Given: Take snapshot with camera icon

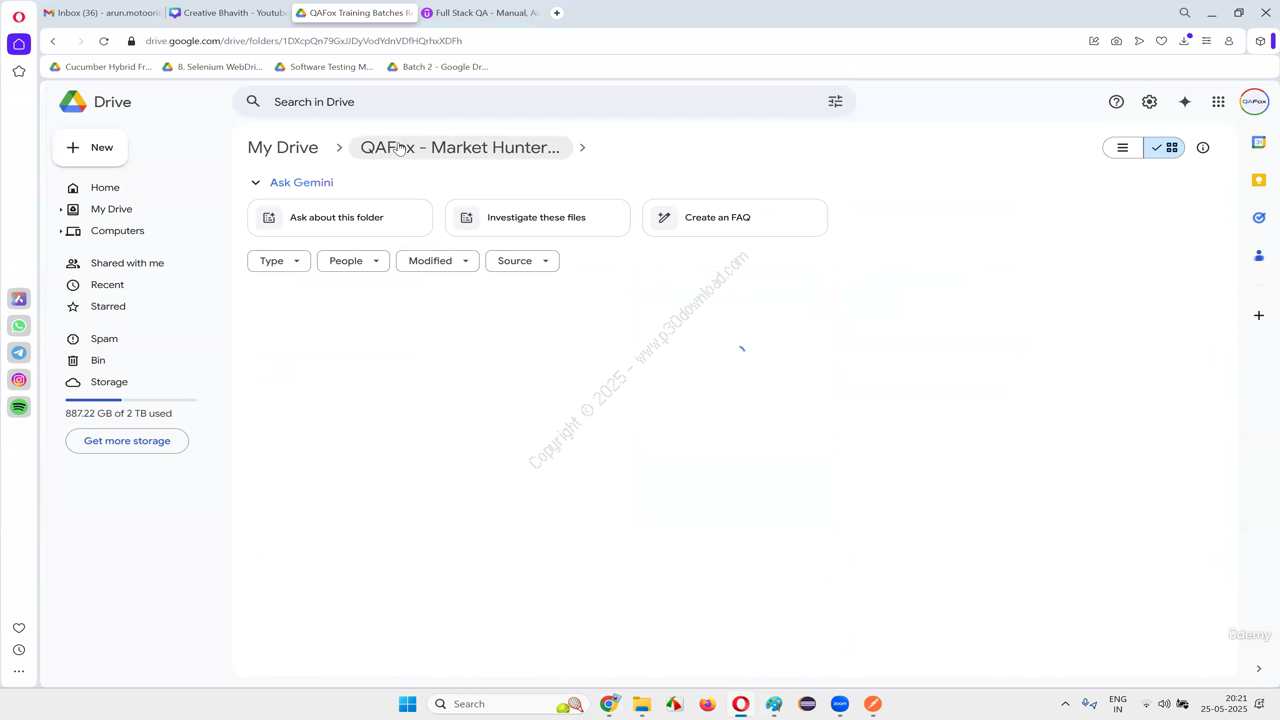Looking at the screenshot, I should 1116,41.
